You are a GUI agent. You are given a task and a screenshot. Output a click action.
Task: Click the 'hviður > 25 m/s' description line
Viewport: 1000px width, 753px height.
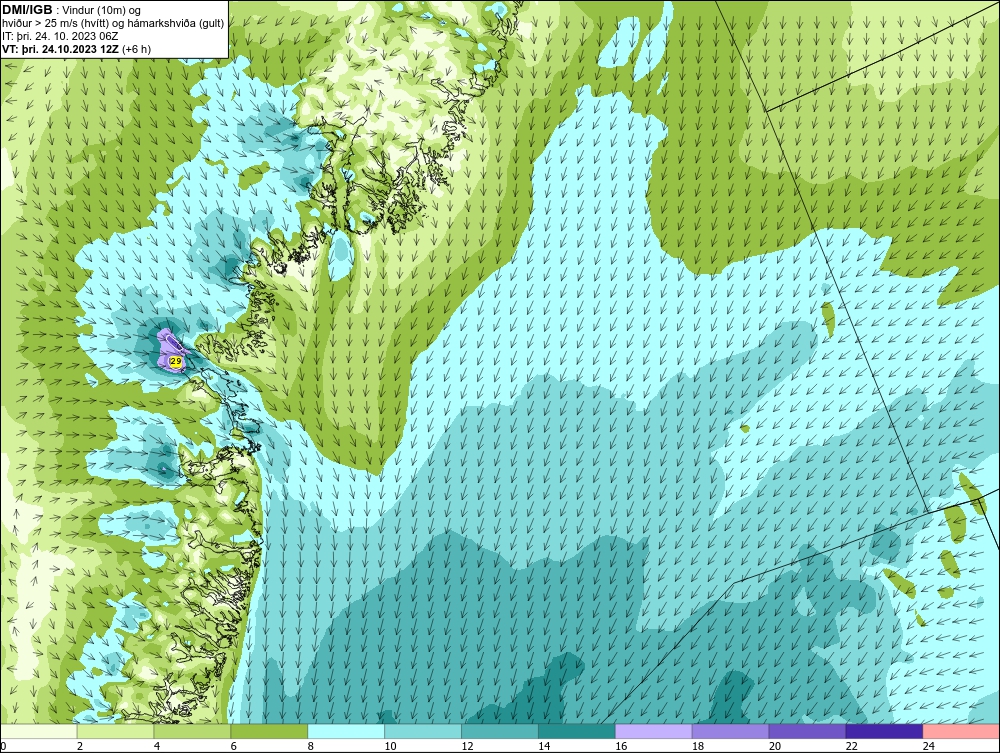113,24
